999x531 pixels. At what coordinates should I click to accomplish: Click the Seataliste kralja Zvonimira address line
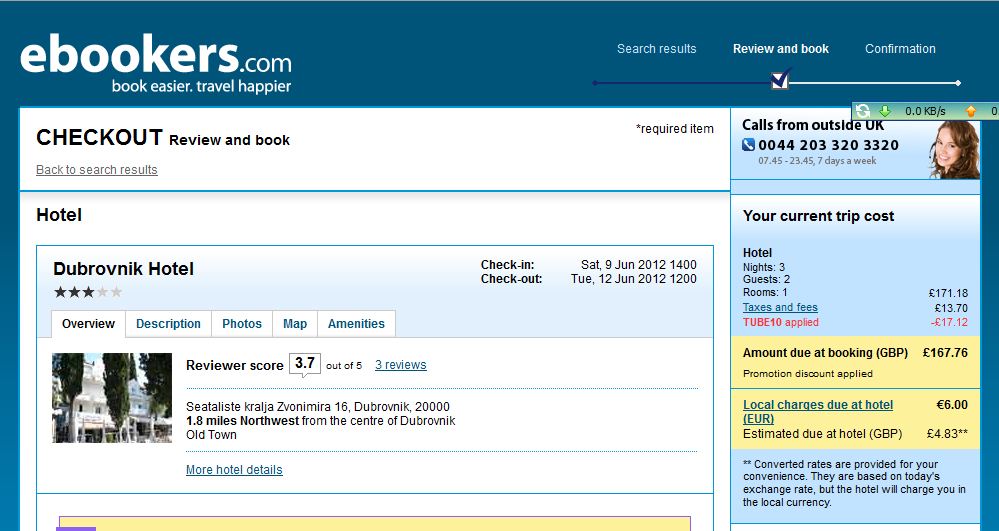(x=318, y=407)
